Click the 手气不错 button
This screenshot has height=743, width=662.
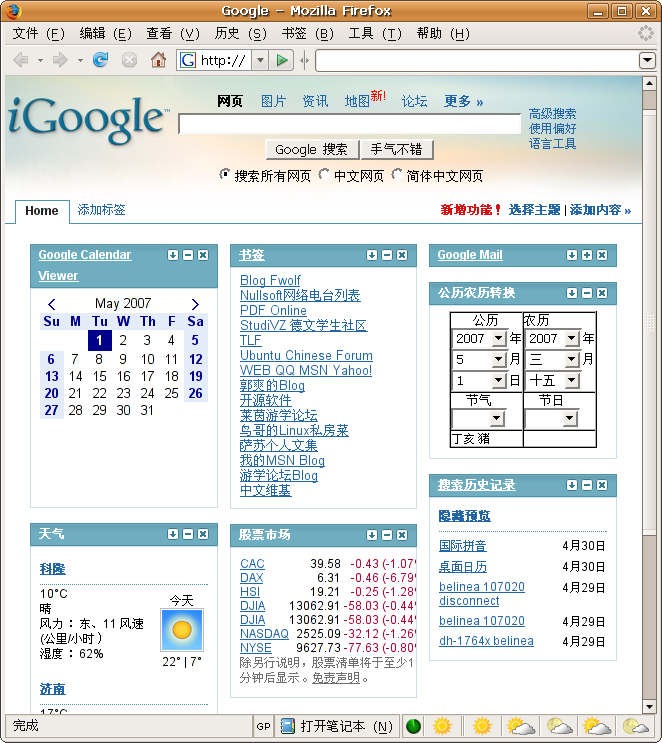point(396,150)
